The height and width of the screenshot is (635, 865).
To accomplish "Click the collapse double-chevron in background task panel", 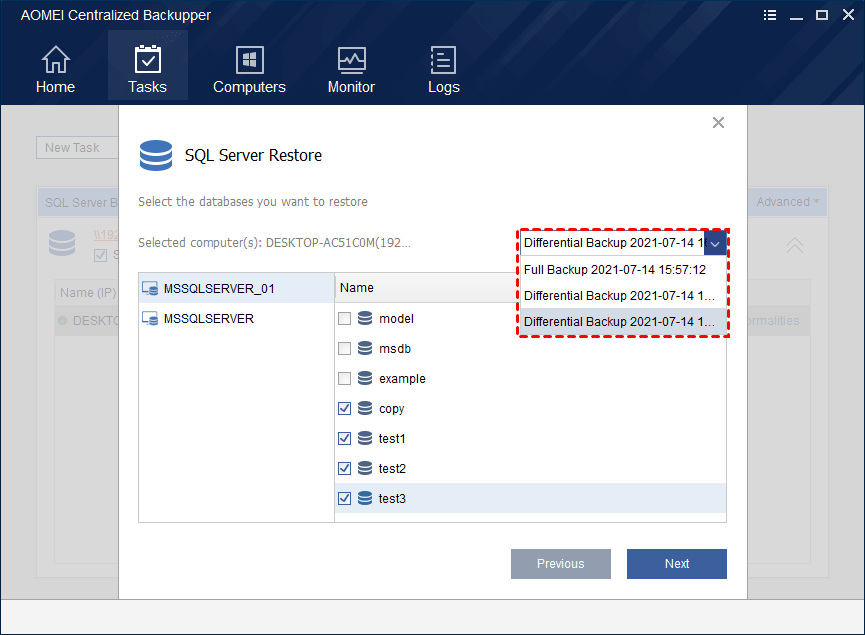I will [x=794, y=245].
